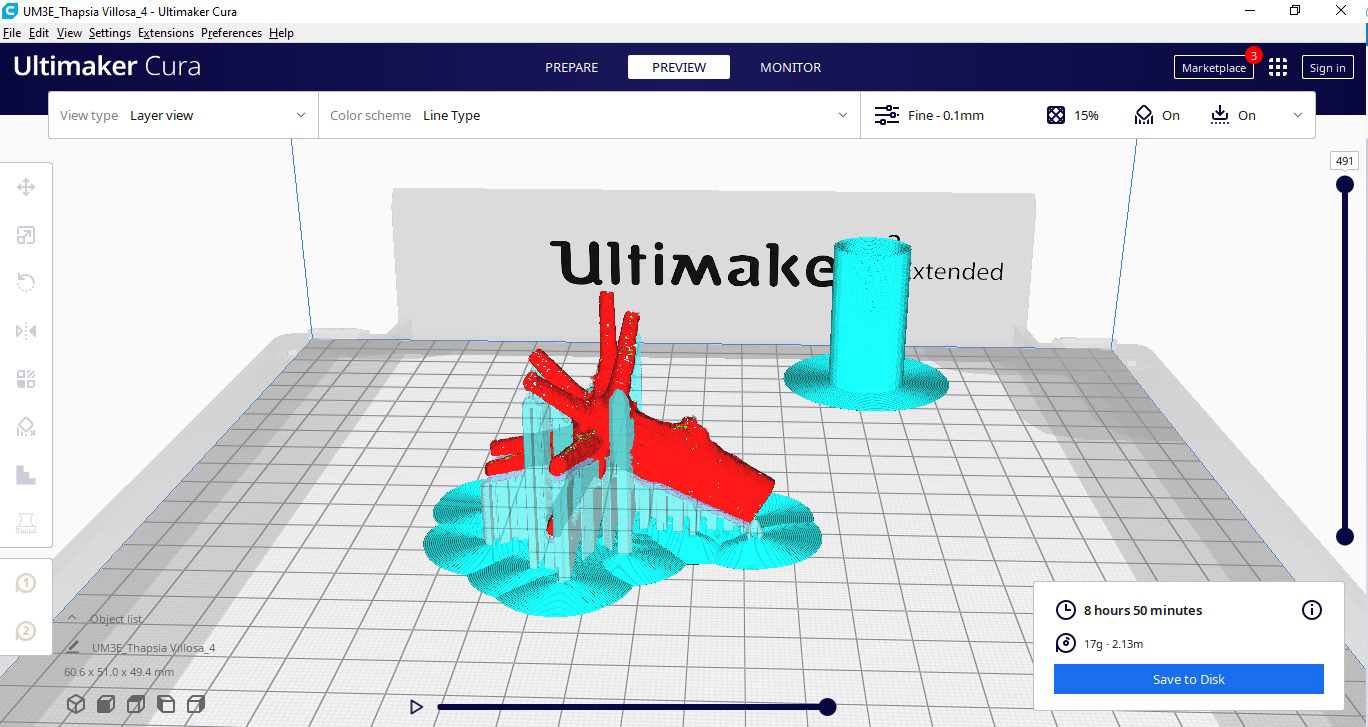Open the Preferences menu
Image resolution: width=1368 pixels, height=727 pixels.
[231, 33]
